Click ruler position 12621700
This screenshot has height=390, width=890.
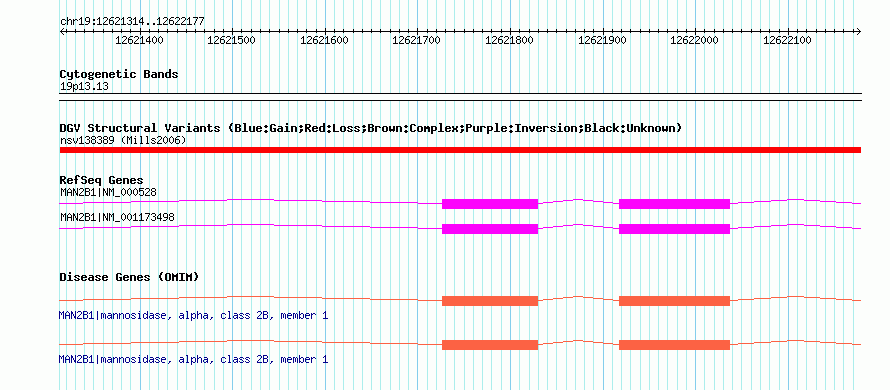pyautogui.click(x=417, y=40)
